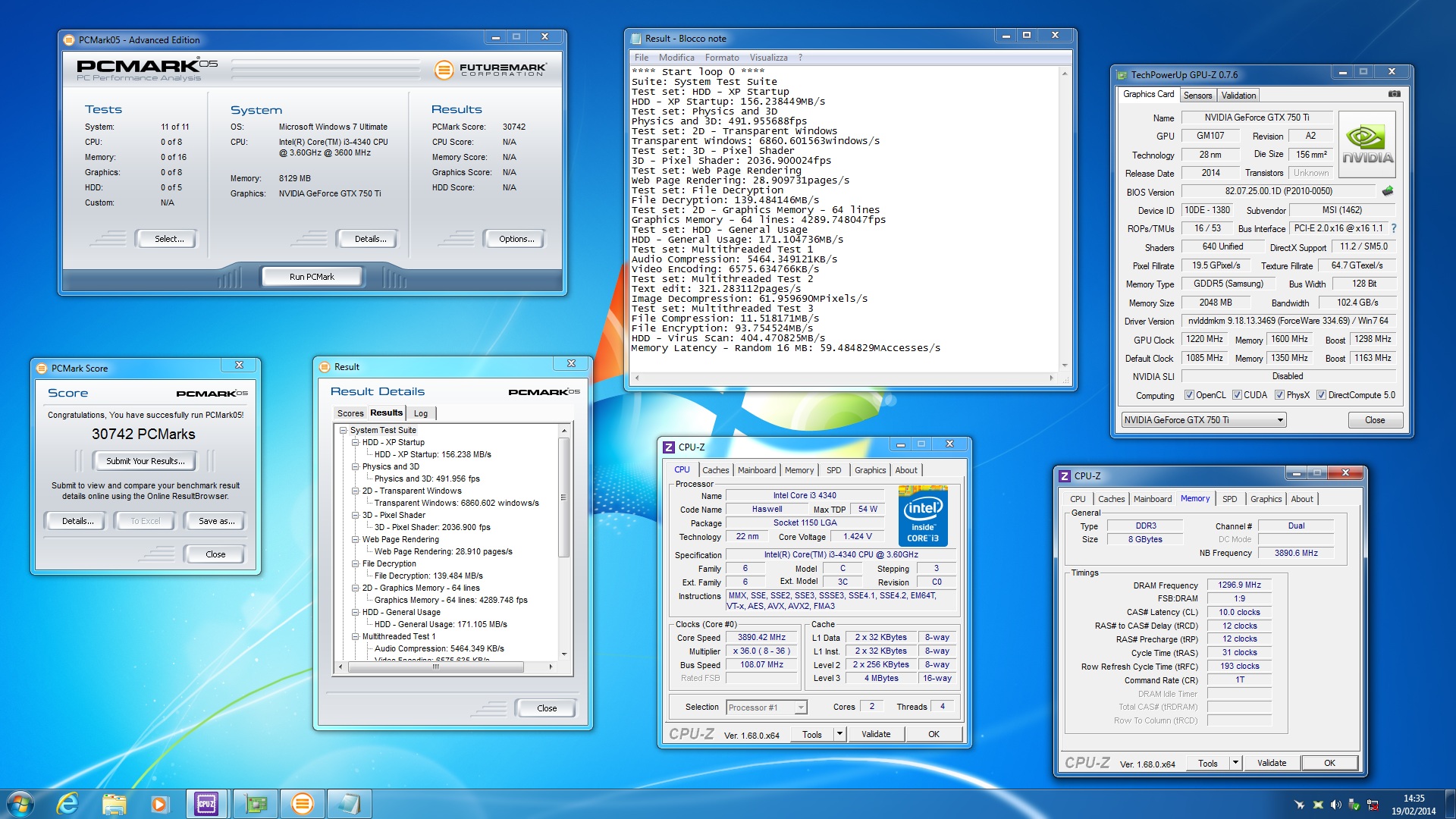The image size is (1456, 819).
Task: Click the PCMark Score window title icon
Action: point(42,369)
